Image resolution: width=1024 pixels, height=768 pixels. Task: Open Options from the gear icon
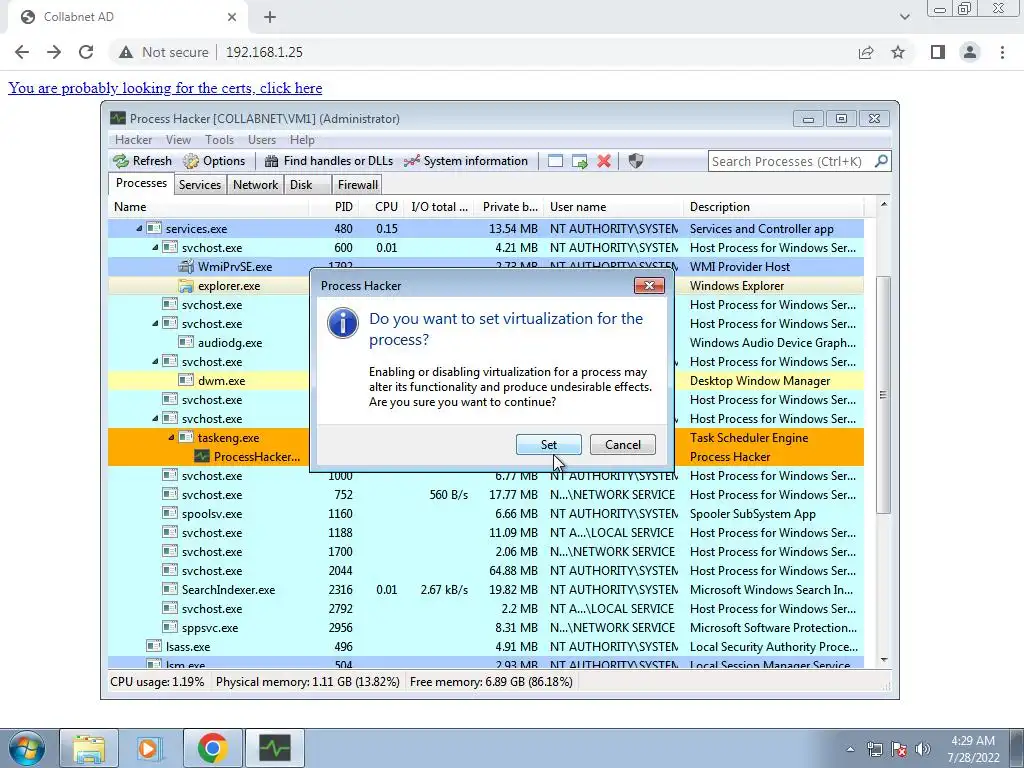tap(191, 161)
